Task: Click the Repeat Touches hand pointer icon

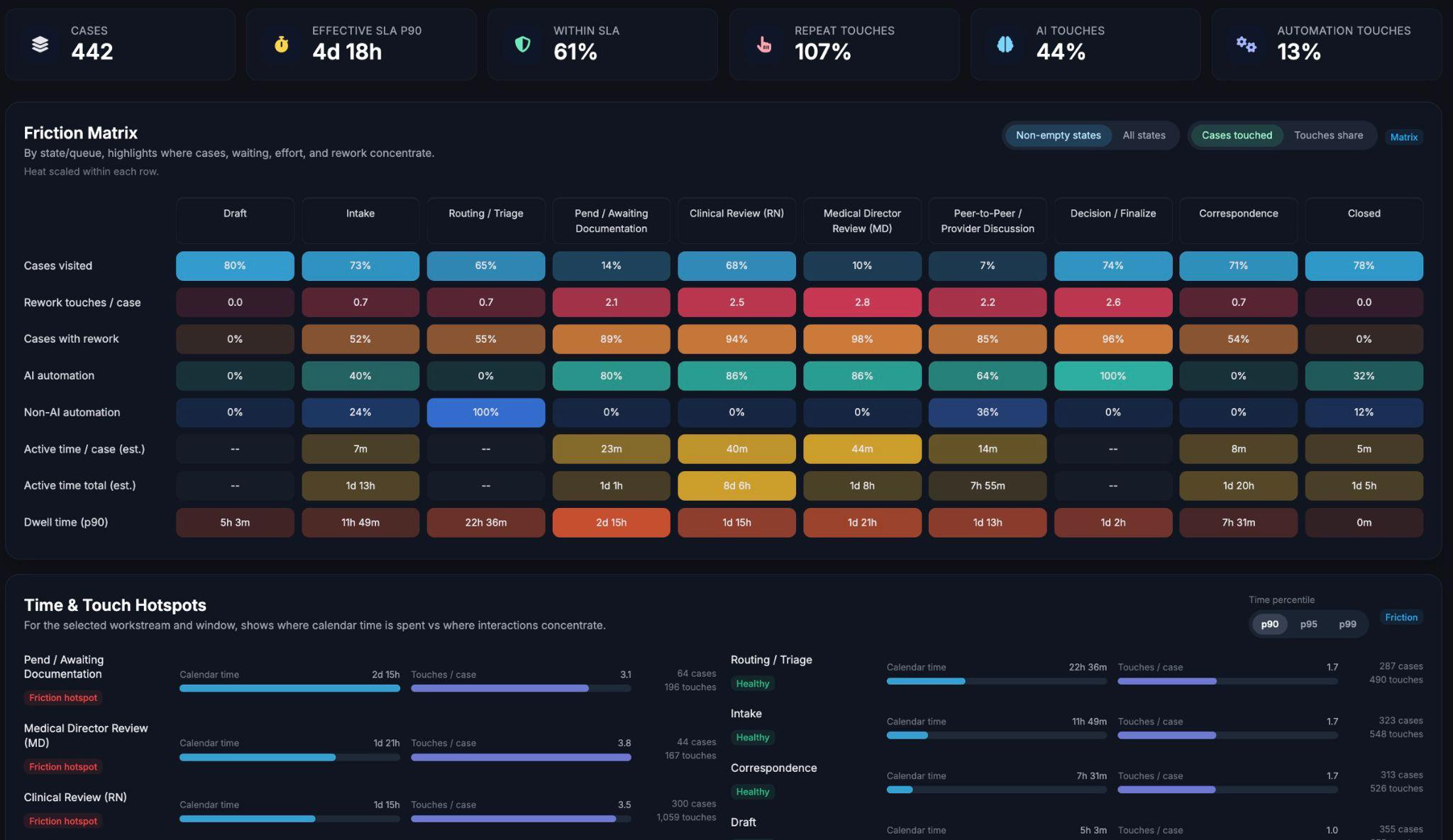Action: [x=764, y=44]
